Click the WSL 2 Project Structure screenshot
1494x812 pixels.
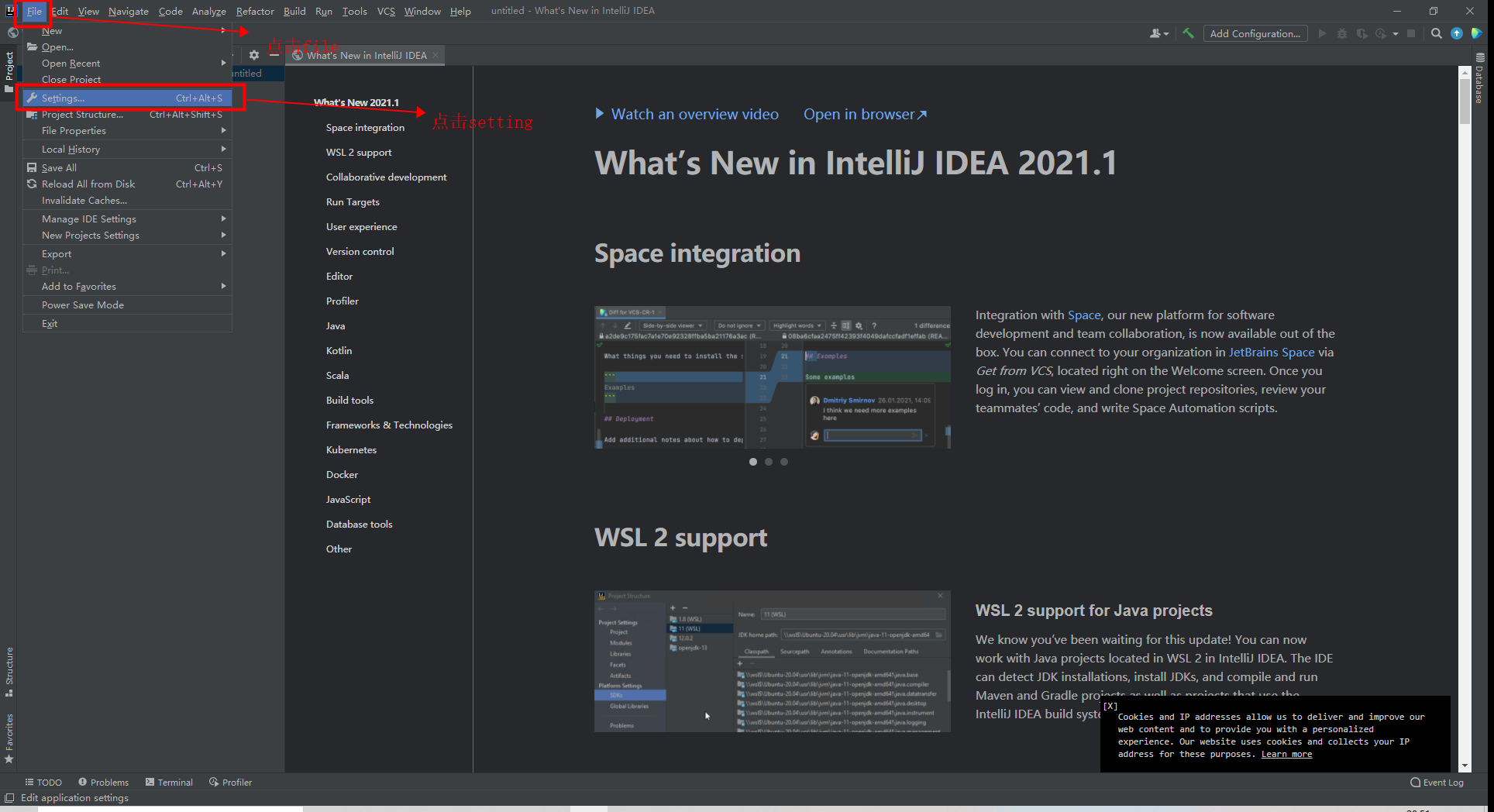[773, 662]
